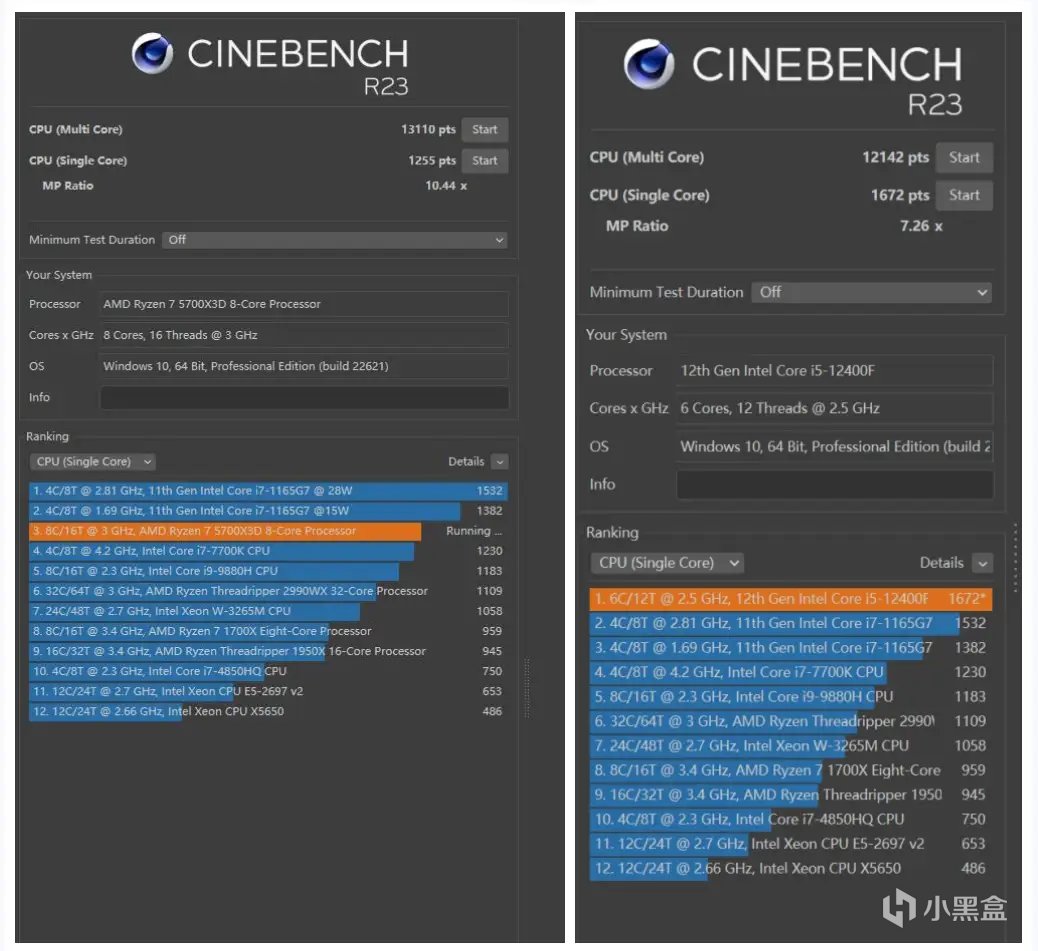The image size is (1038, 951).
Task: Select right ranking row 6 Threadripper 2990
Action: (791, 721)
